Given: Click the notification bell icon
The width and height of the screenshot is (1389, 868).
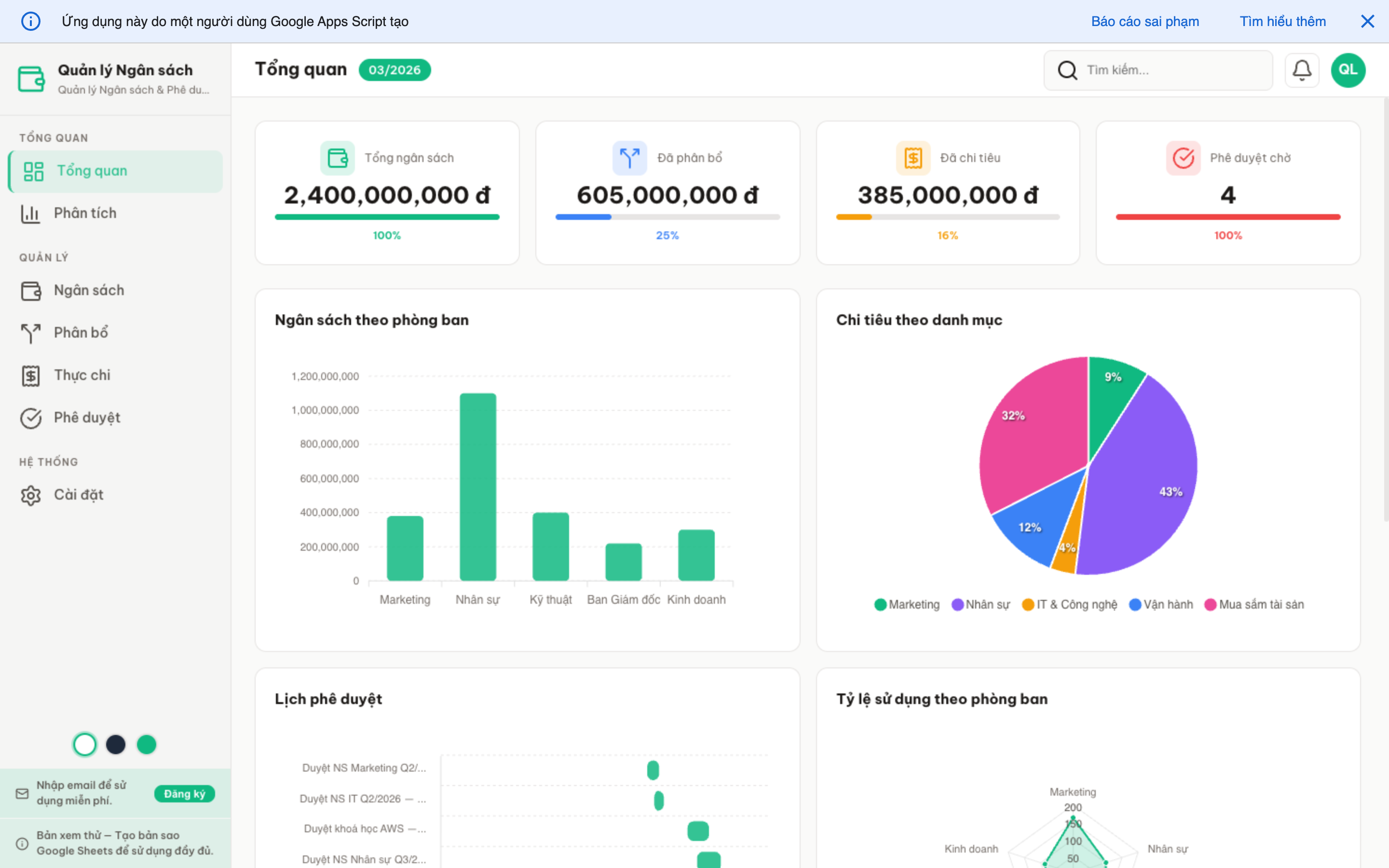Looking at the screenshot, I should (x=1301, y=70).
